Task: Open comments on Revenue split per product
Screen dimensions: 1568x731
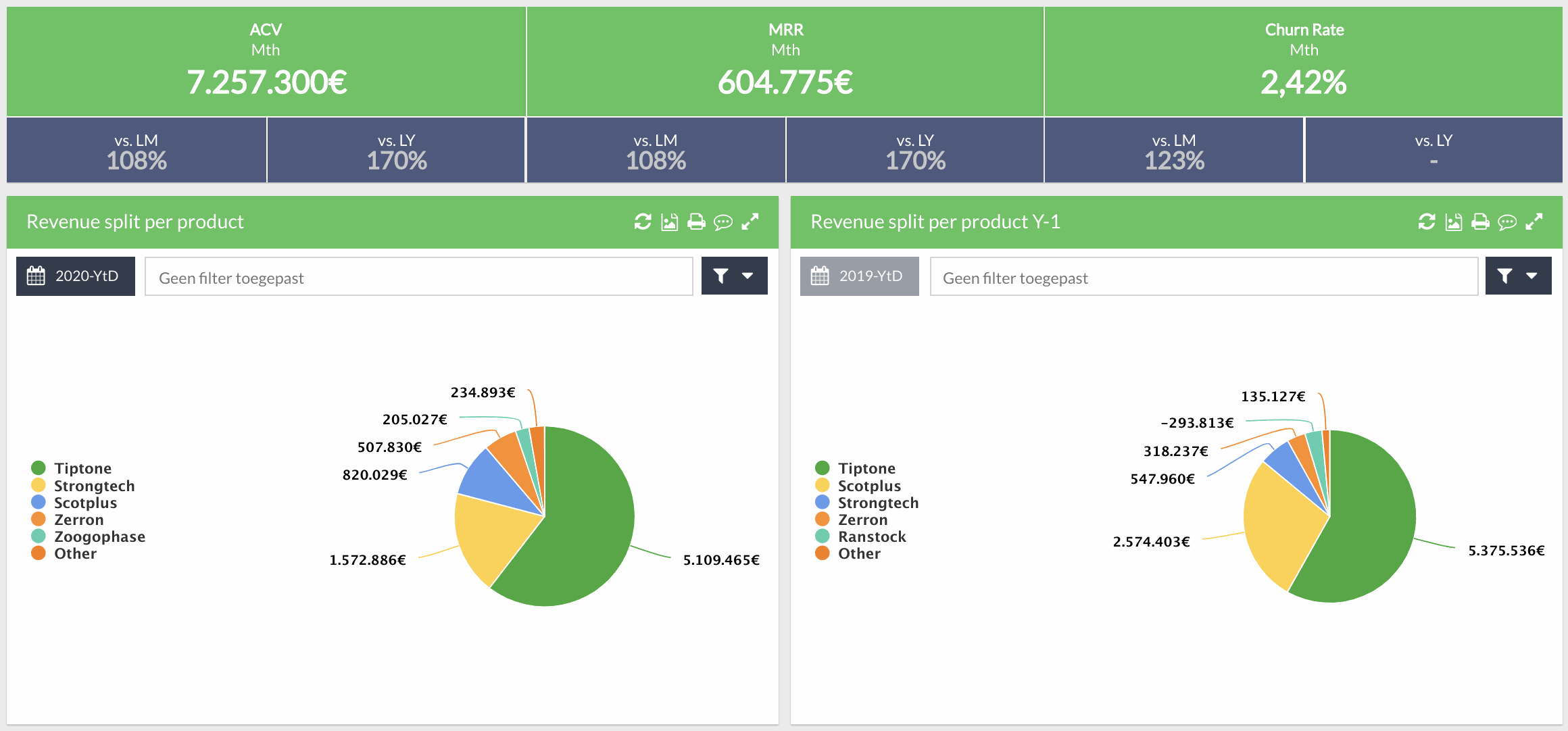Action: [722, 222]
